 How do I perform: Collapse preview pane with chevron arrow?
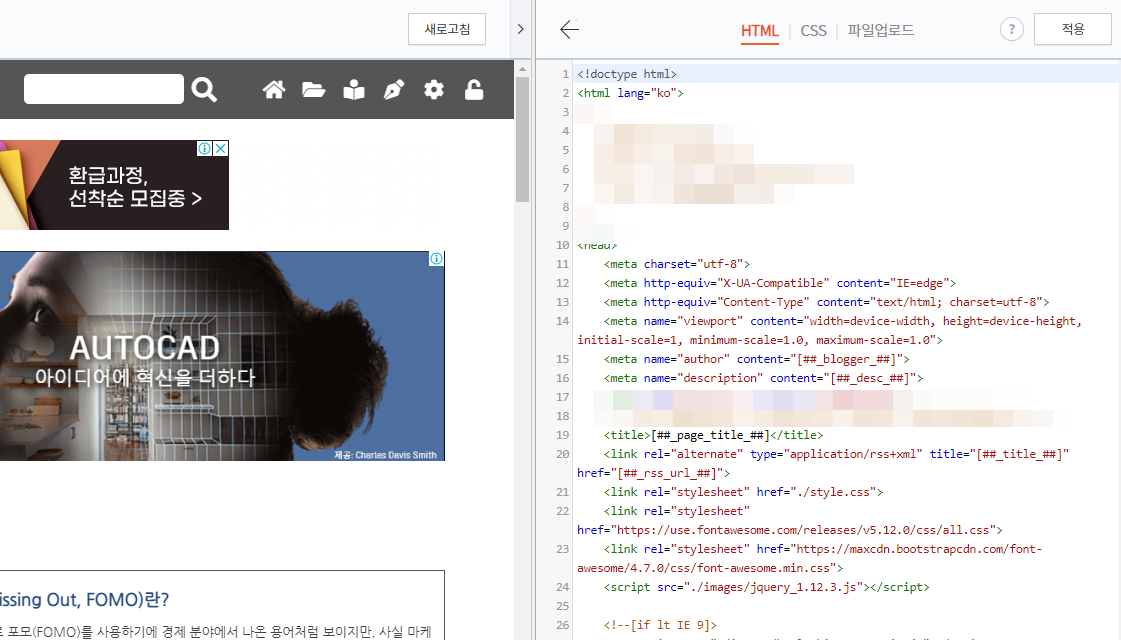(x=520, y=29)
